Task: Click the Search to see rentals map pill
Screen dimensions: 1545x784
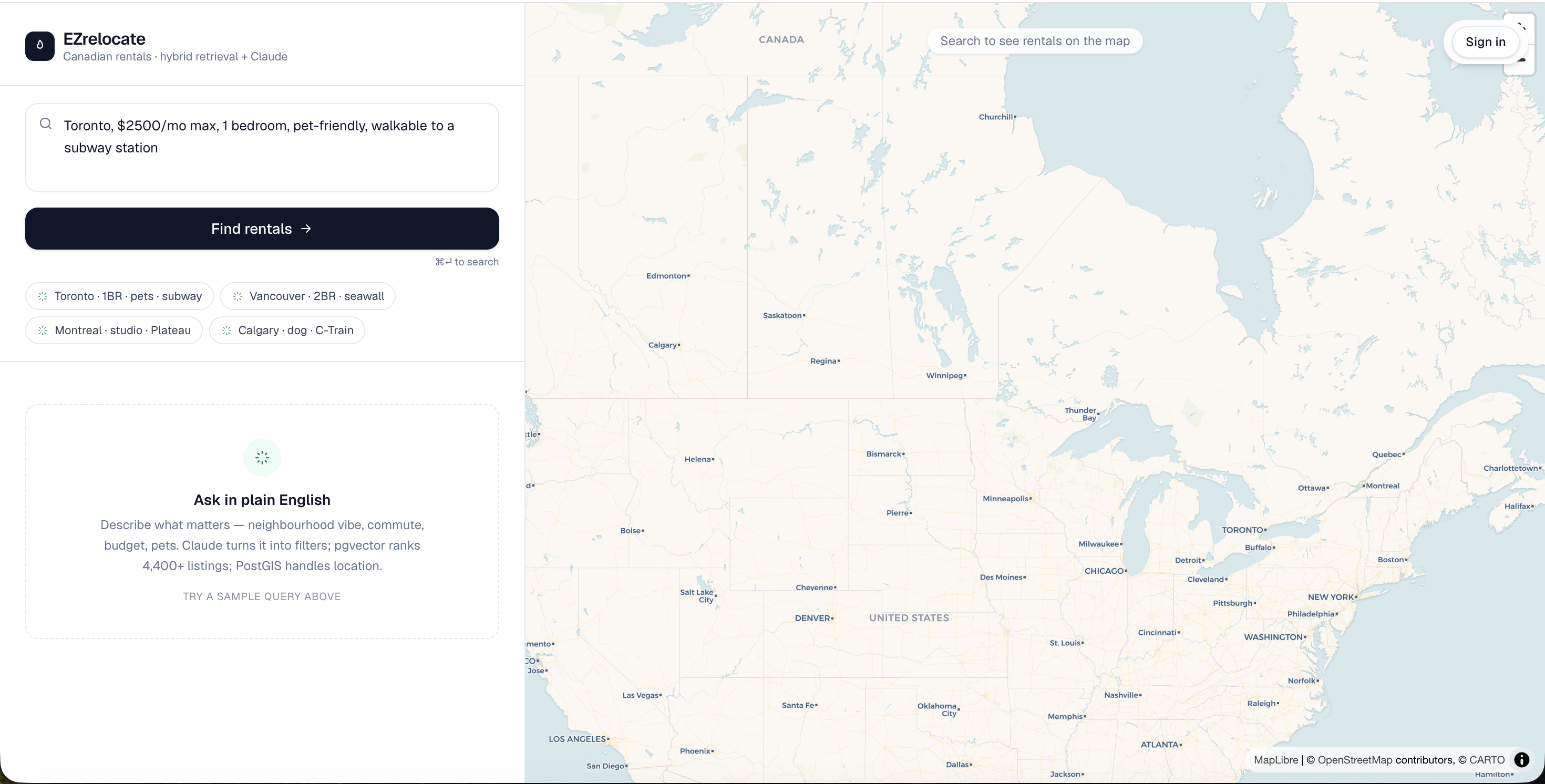Action: pyautogui.click(x=1035, y=41)
